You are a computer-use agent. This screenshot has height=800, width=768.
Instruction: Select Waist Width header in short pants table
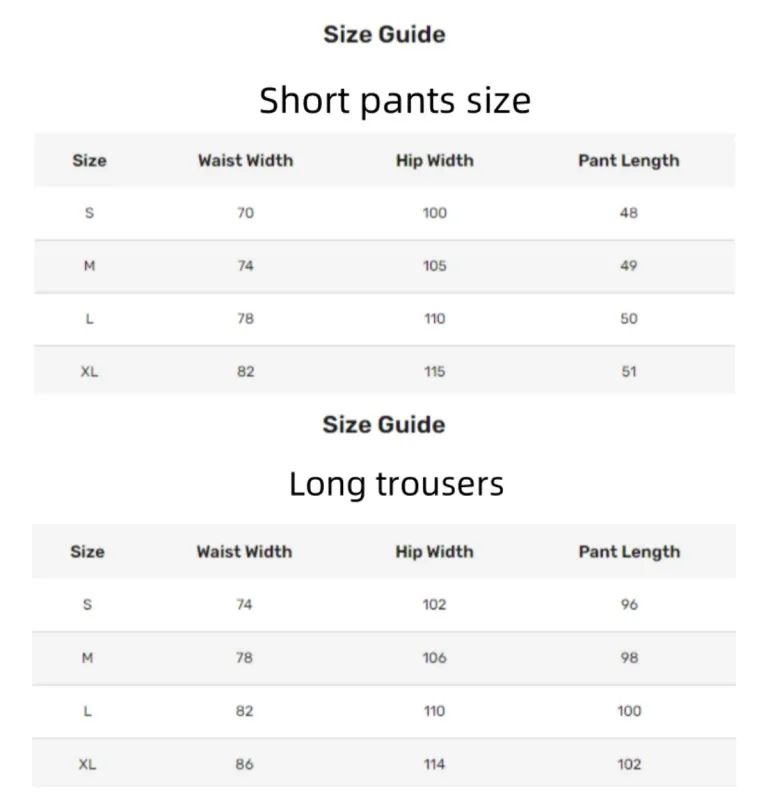coord(245,161)
